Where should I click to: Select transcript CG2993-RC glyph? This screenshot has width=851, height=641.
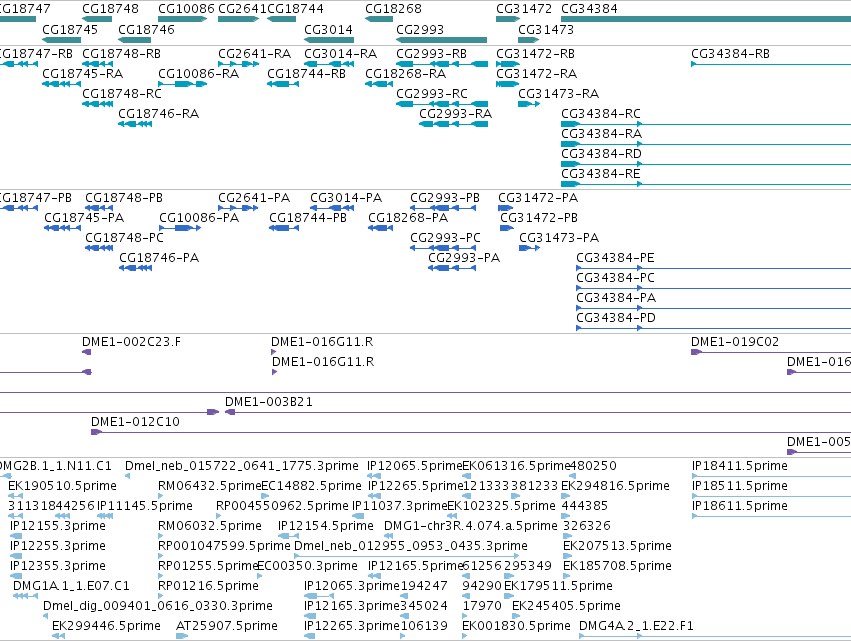442,104
